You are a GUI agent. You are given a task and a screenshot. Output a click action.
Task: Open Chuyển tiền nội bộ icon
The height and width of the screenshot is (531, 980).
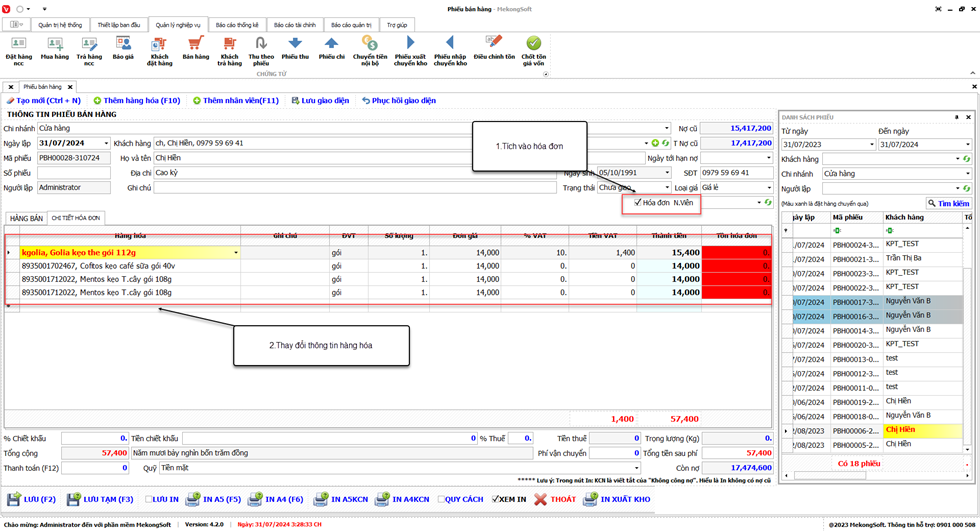click(x=369, y=45)
